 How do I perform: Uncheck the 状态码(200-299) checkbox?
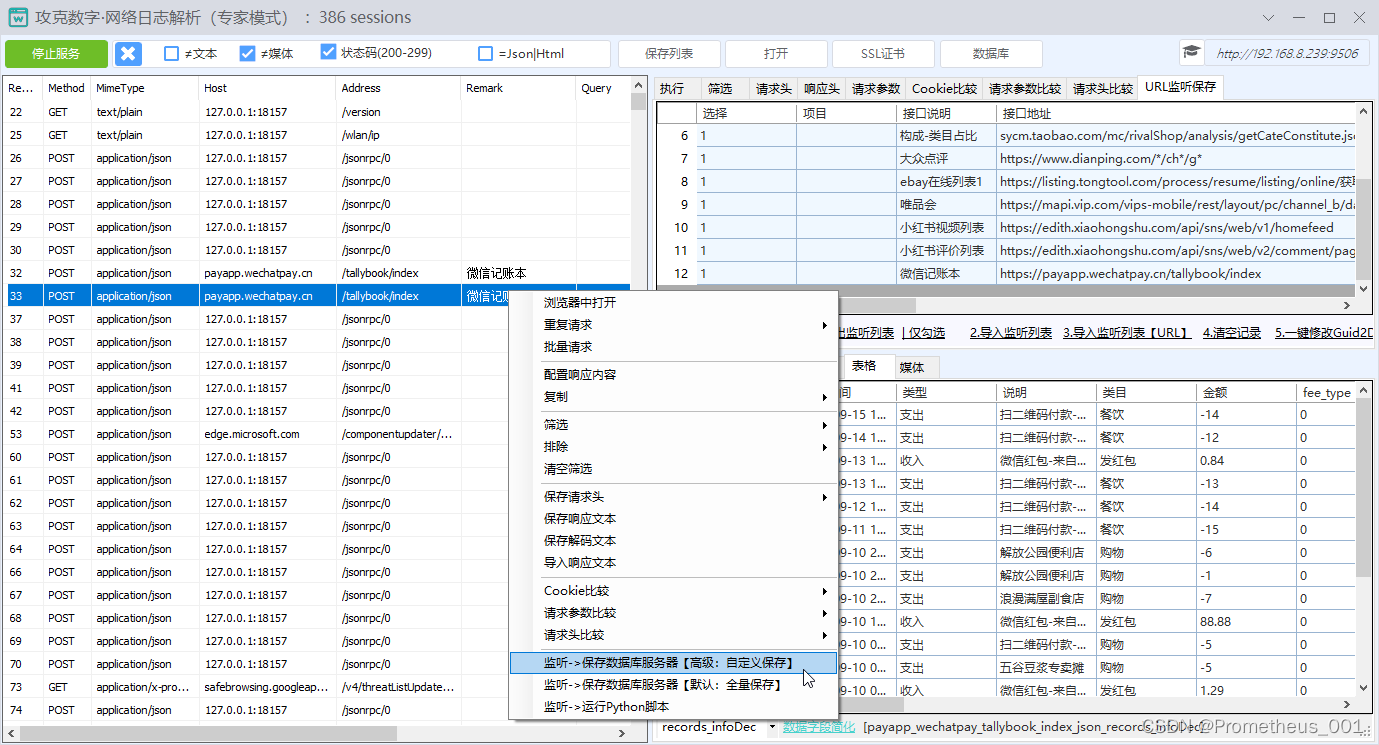(327, 53)
